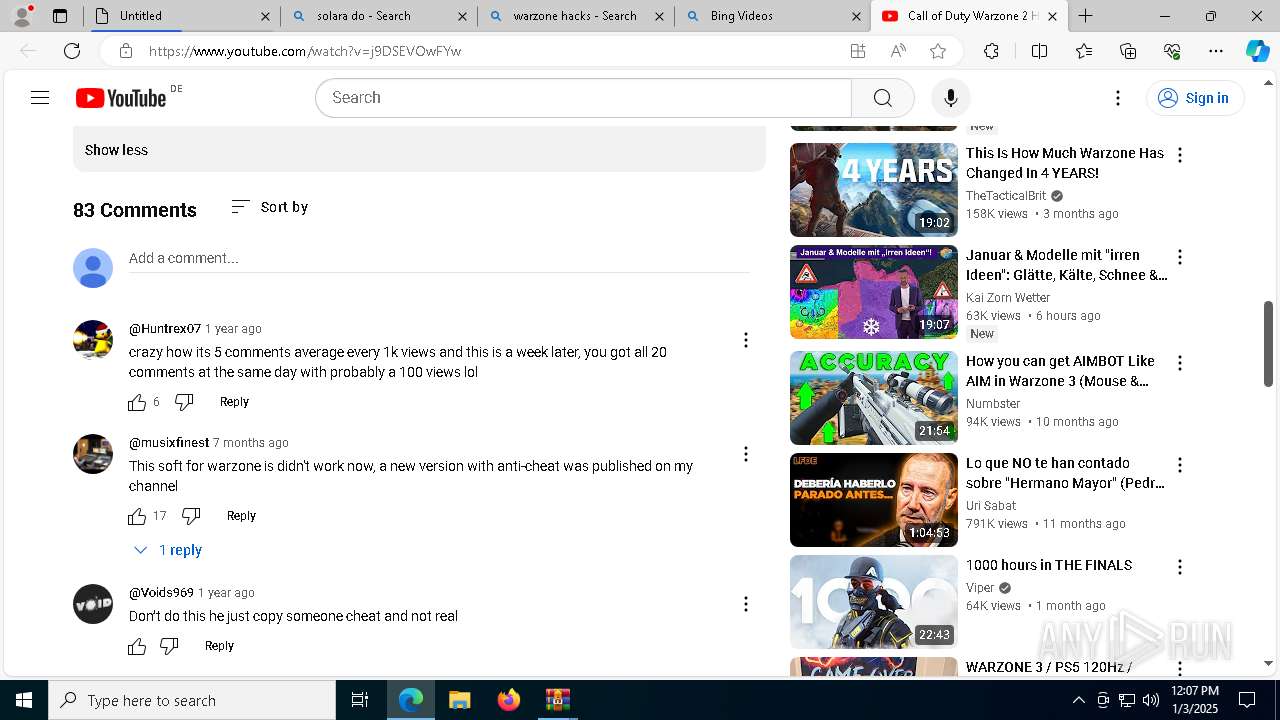The width and height of the screenshot is (1280, 720).
Task: Play the '4 YEARS' Warzone thumbnail
Action: [874, 190]
